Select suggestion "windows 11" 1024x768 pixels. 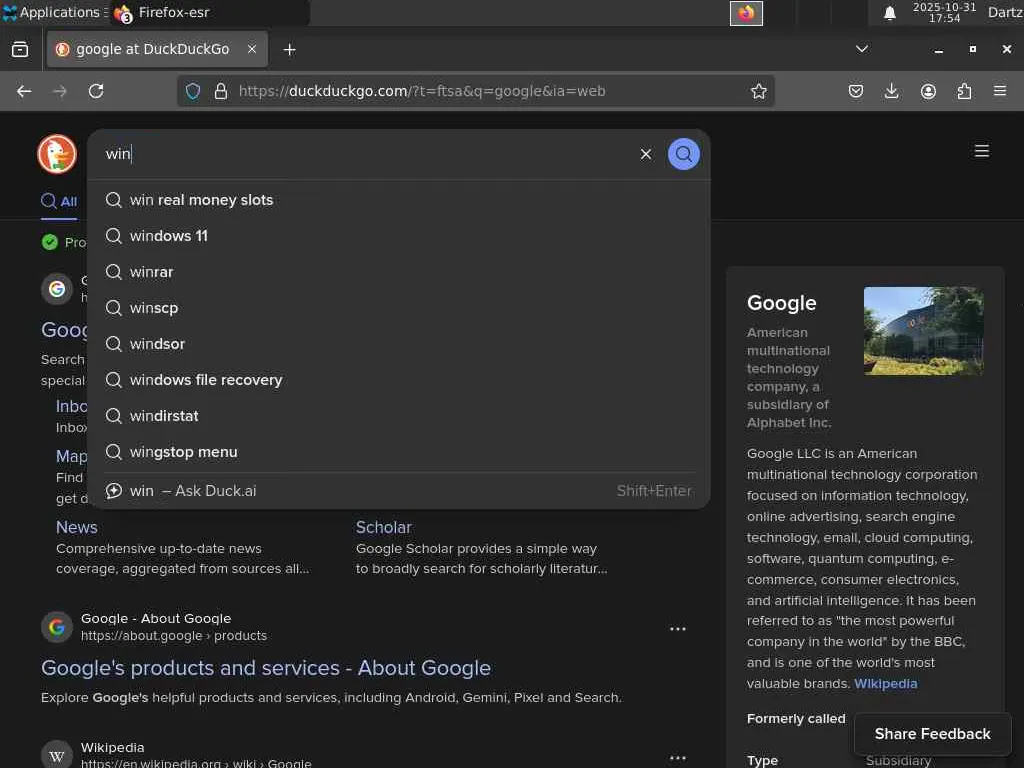point(399,236)
